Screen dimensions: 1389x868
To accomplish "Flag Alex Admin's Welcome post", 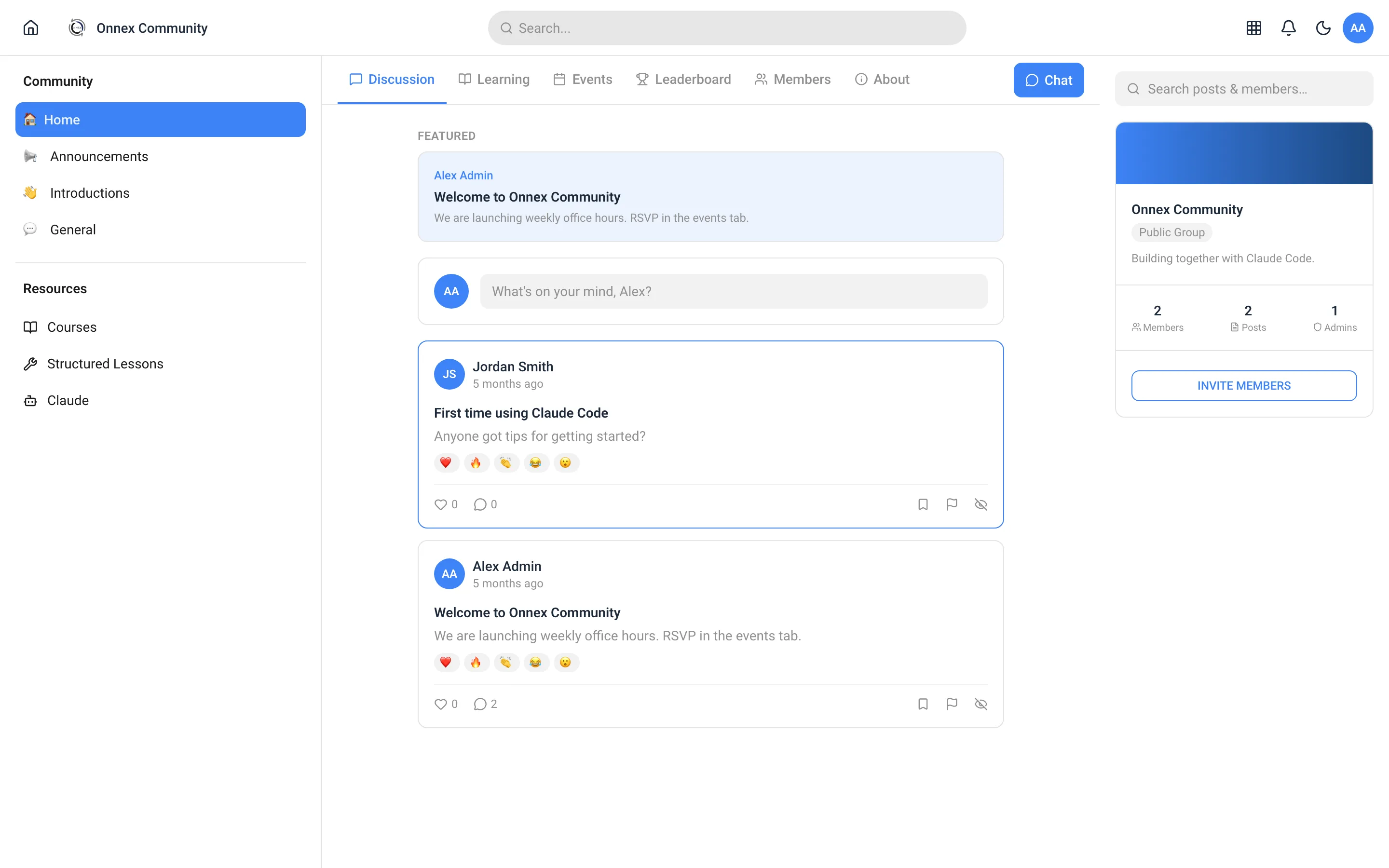I will 952,704.
